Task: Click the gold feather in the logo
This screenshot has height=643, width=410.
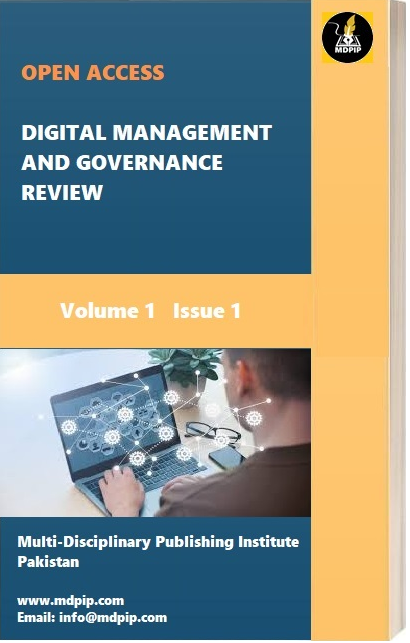Action: coord(349,25)
